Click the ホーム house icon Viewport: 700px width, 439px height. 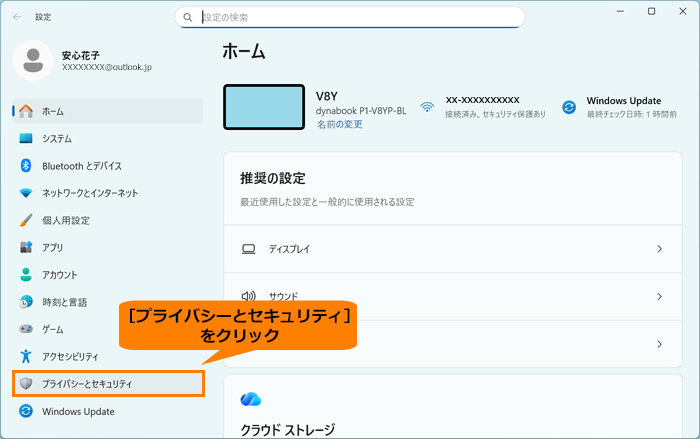[26, 111]
